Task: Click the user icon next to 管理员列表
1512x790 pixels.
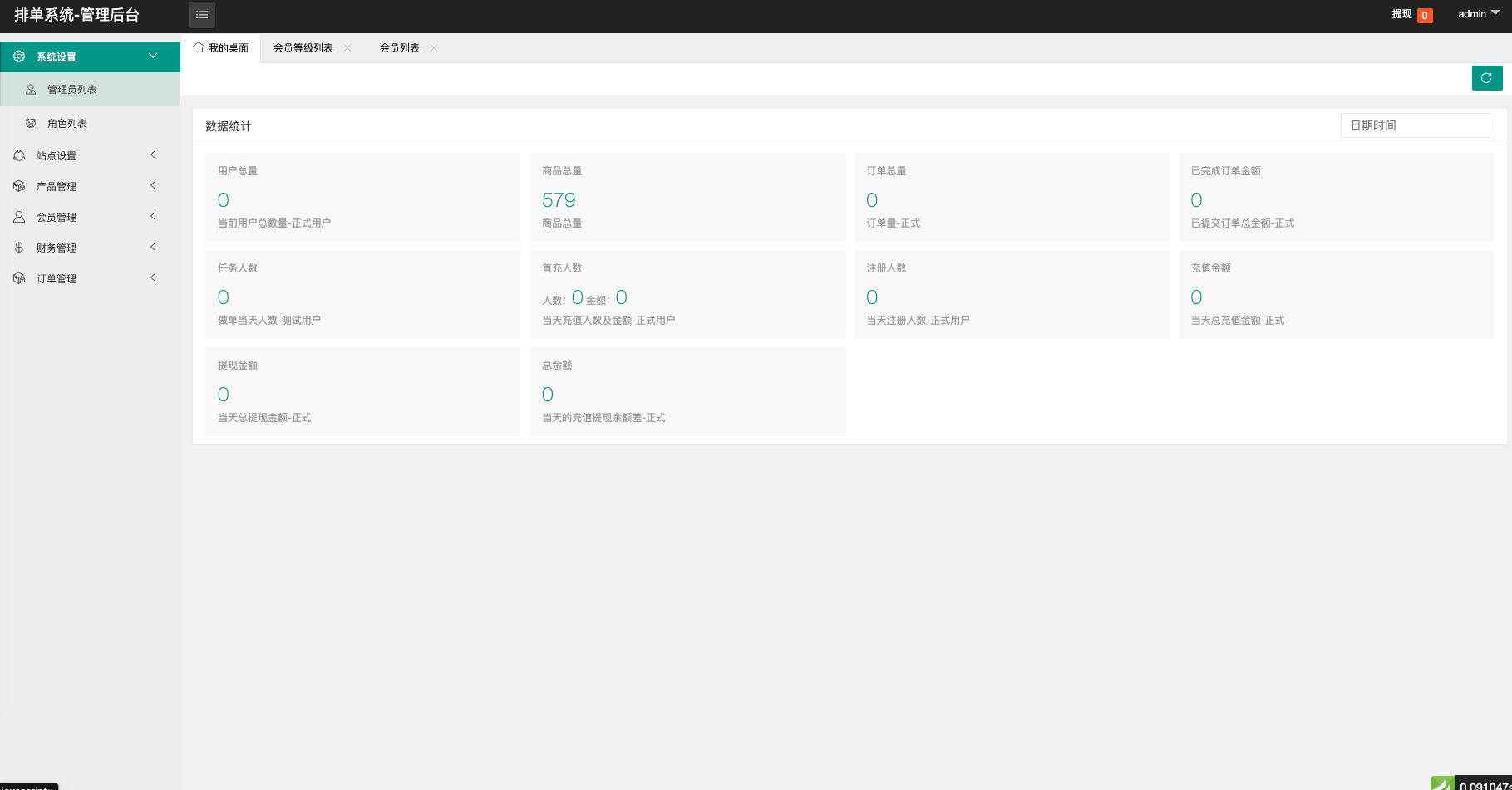Action: pyautogui.click(x=31, y=89)
